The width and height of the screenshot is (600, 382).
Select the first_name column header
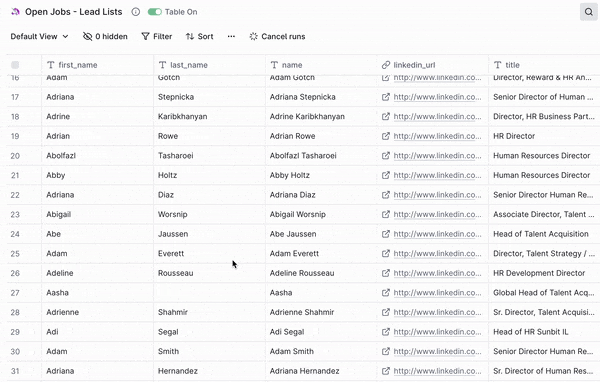pos(97,65)
